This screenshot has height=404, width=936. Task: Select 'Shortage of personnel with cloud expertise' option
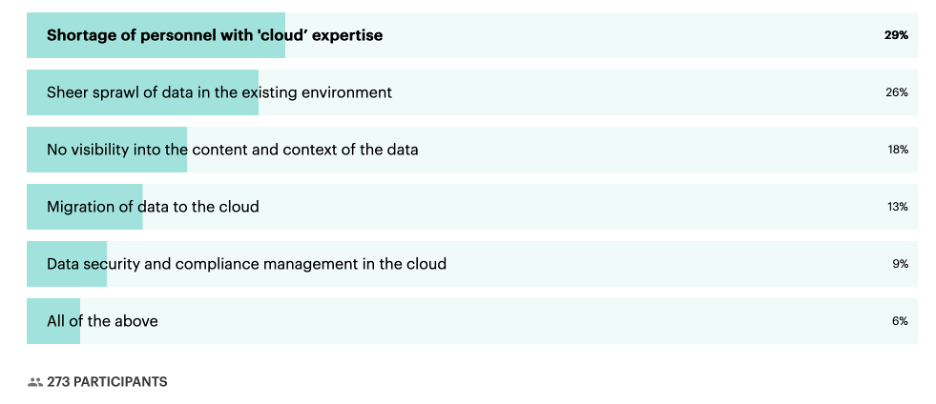[472, 35]
